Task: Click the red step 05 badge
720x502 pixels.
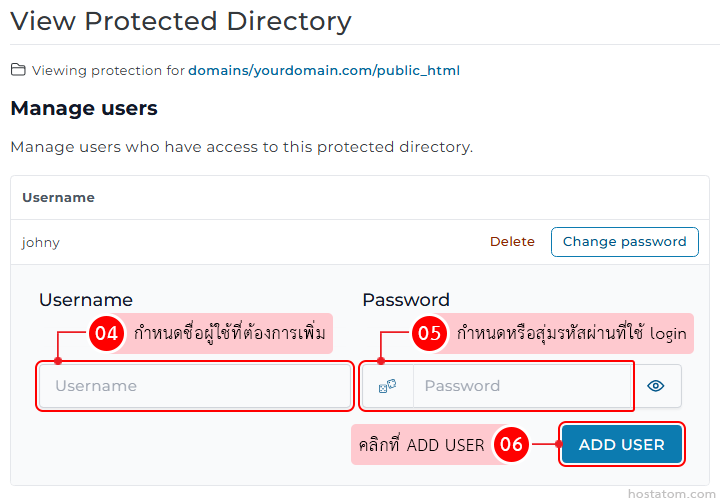Action: [x=428, y=334]
